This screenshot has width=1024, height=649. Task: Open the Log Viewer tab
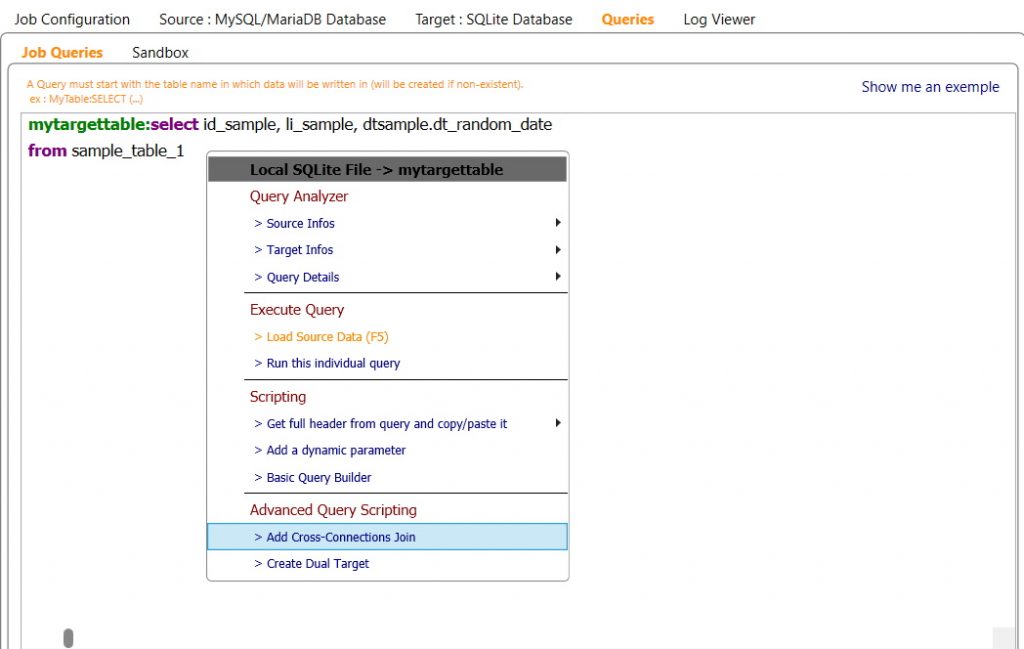pyautogui.click(x=719, y=20)
